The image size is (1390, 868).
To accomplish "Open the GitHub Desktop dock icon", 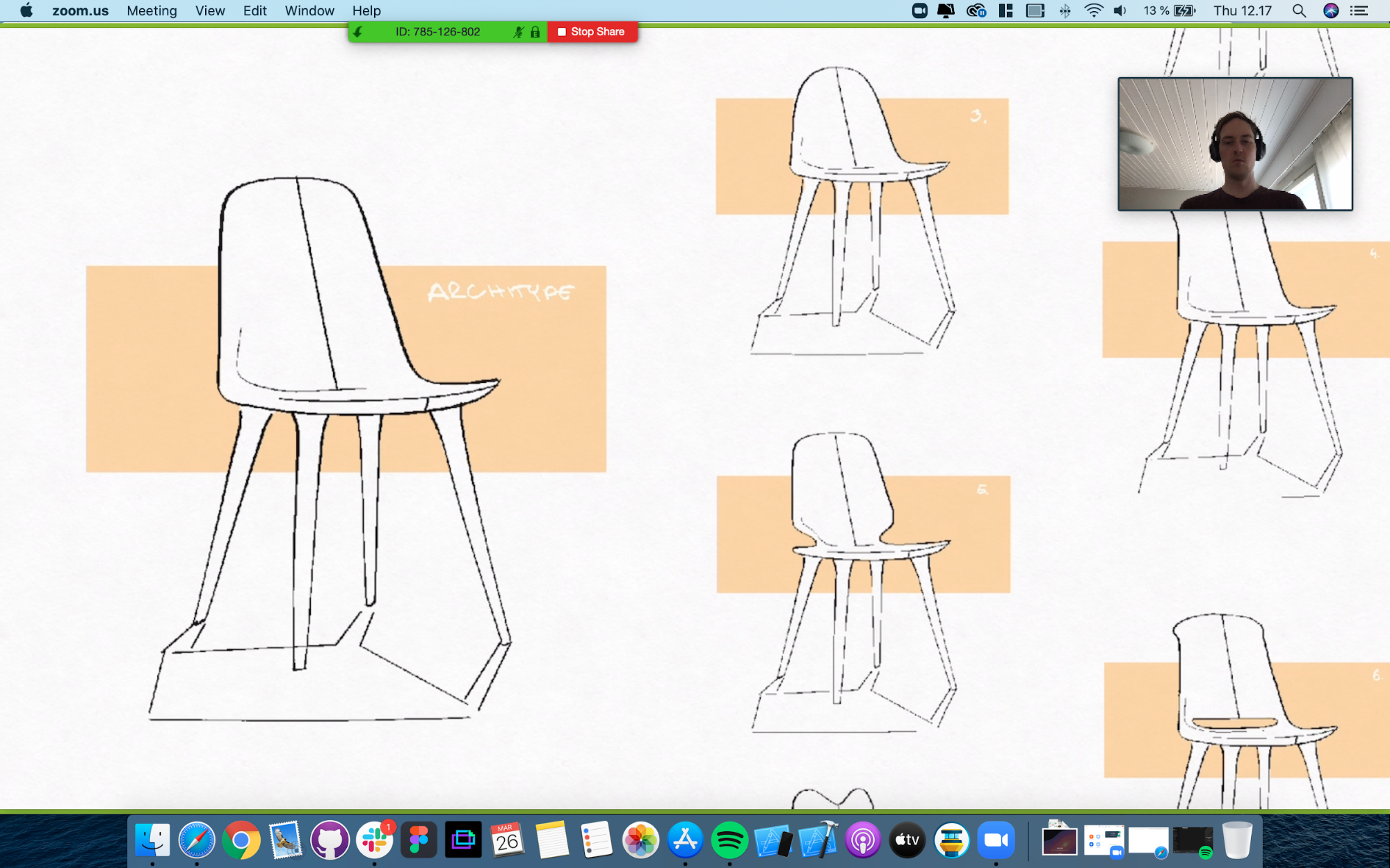I will (x=330, y=840).
